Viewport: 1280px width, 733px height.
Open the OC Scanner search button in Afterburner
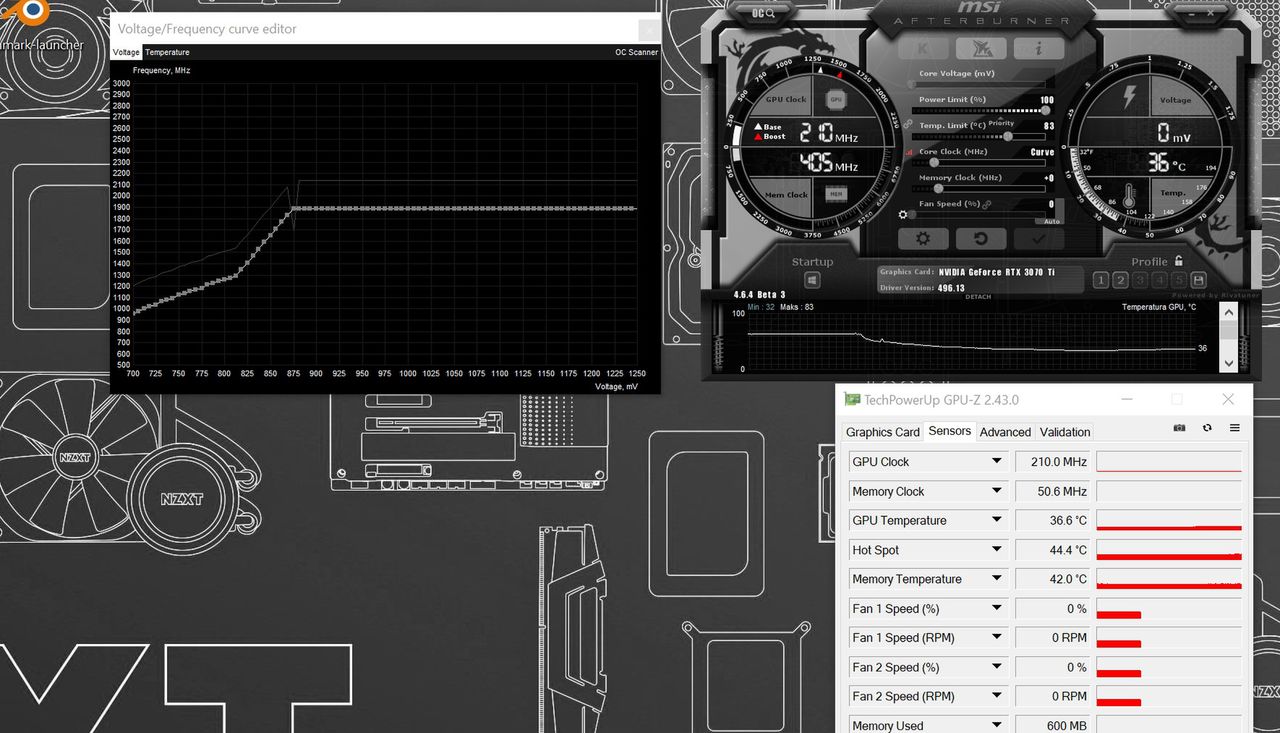pyautogui.click(x=763, y=13)
